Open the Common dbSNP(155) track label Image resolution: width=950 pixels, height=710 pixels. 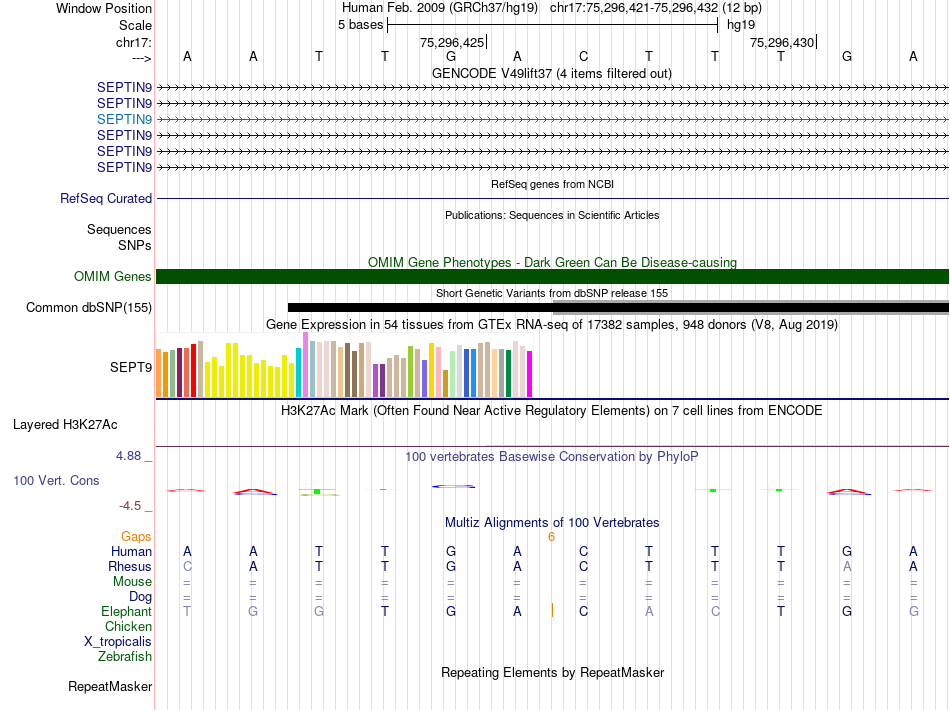click(89, 308)
